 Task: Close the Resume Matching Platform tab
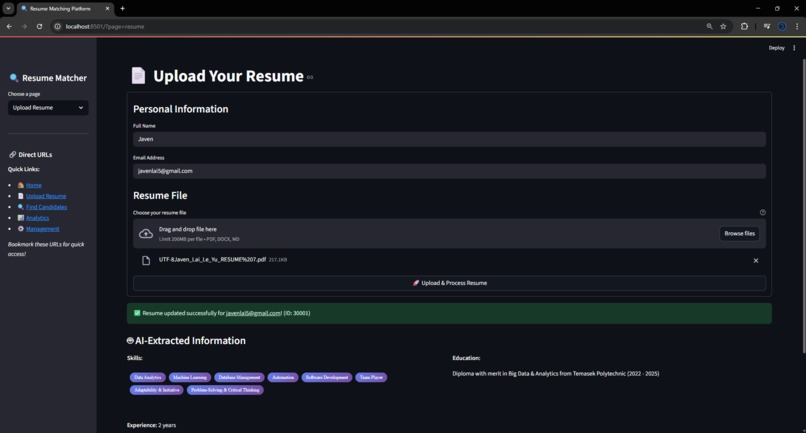pyautogui.click(x=107, y=8)
